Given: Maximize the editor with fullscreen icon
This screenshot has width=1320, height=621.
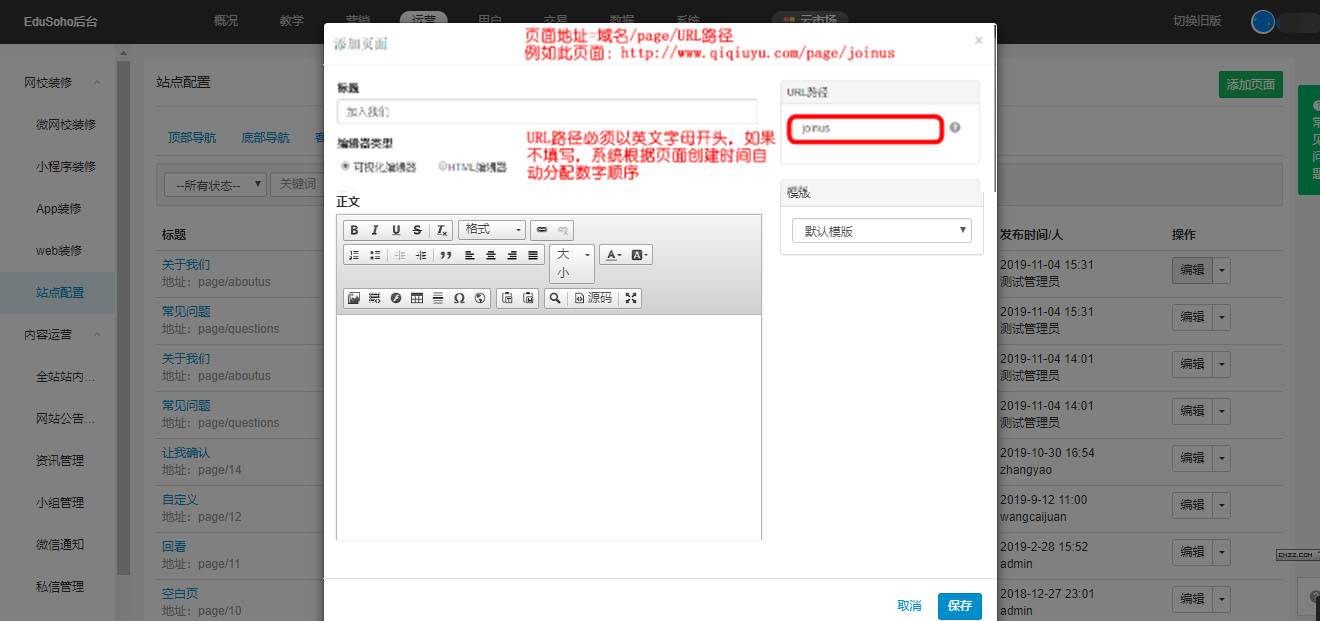Looking at the screenshot, I should point(631,298).
